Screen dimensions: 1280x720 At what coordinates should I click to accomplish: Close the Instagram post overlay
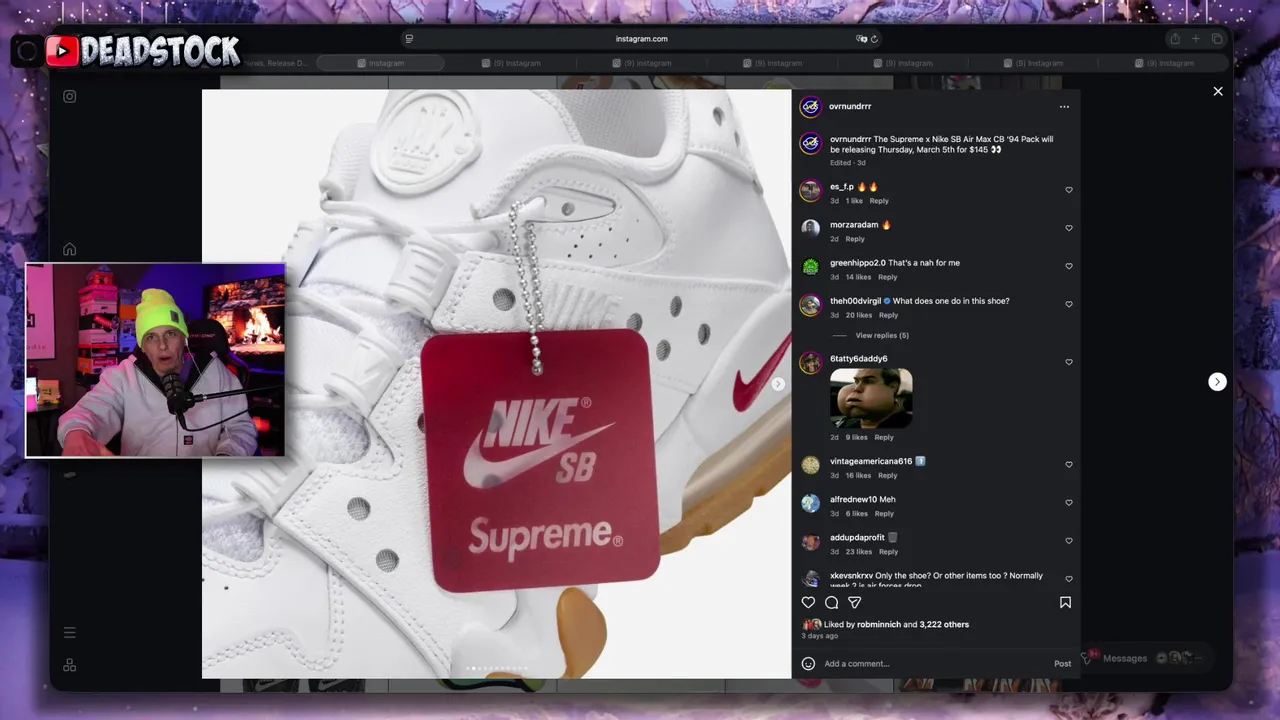(1218, 91)
